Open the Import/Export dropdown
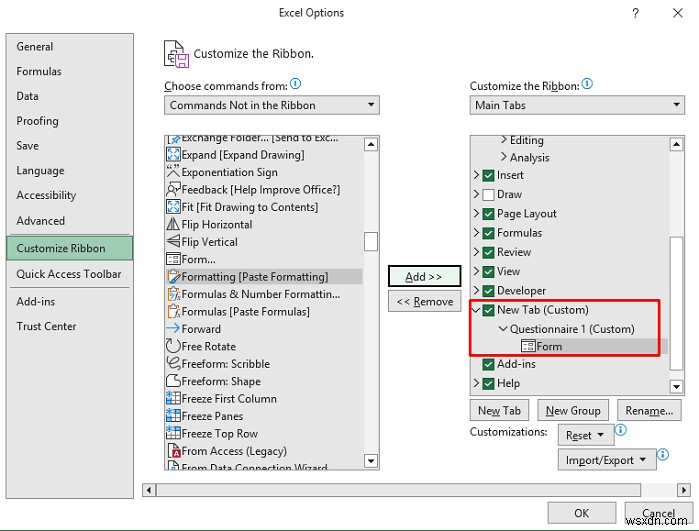This screenshot has height=531, width=699. point(607,460)
